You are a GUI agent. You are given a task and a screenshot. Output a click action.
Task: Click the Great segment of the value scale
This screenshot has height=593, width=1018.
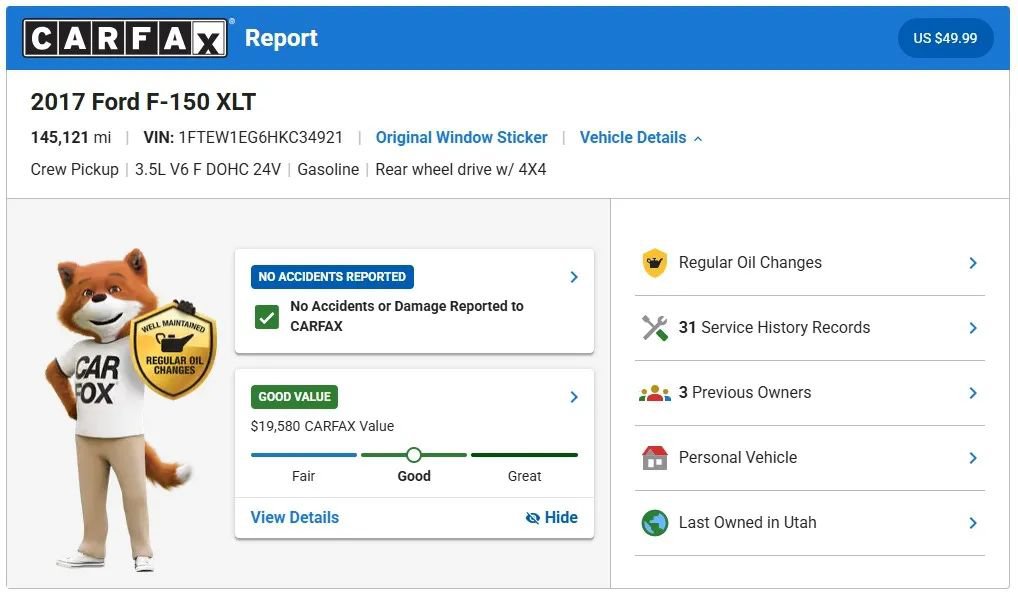pyautogui.click(x=525, y=455)
